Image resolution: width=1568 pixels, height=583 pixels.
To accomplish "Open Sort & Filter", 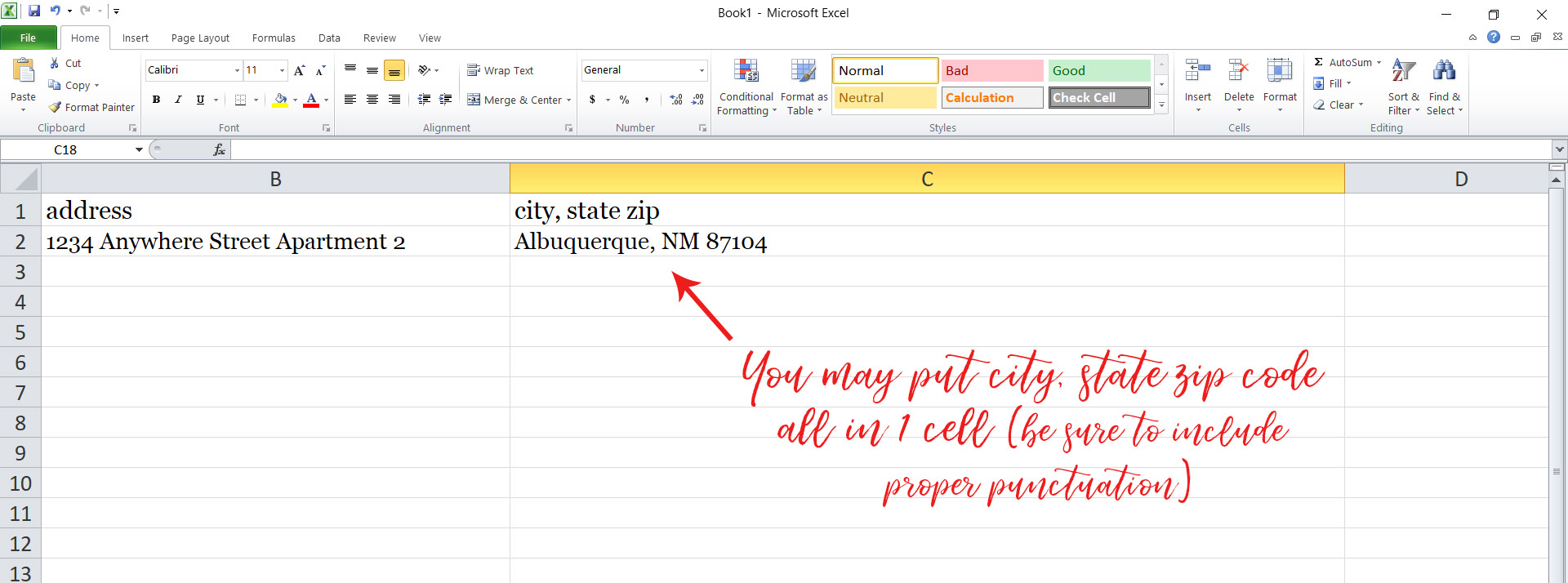I will (x=1404, y=87).
